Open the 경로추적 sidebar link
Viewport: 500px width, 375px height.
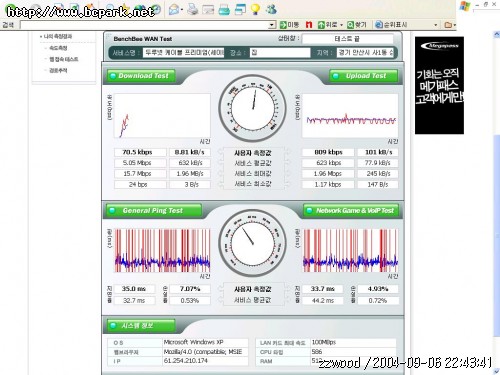[x=58, y=70]
